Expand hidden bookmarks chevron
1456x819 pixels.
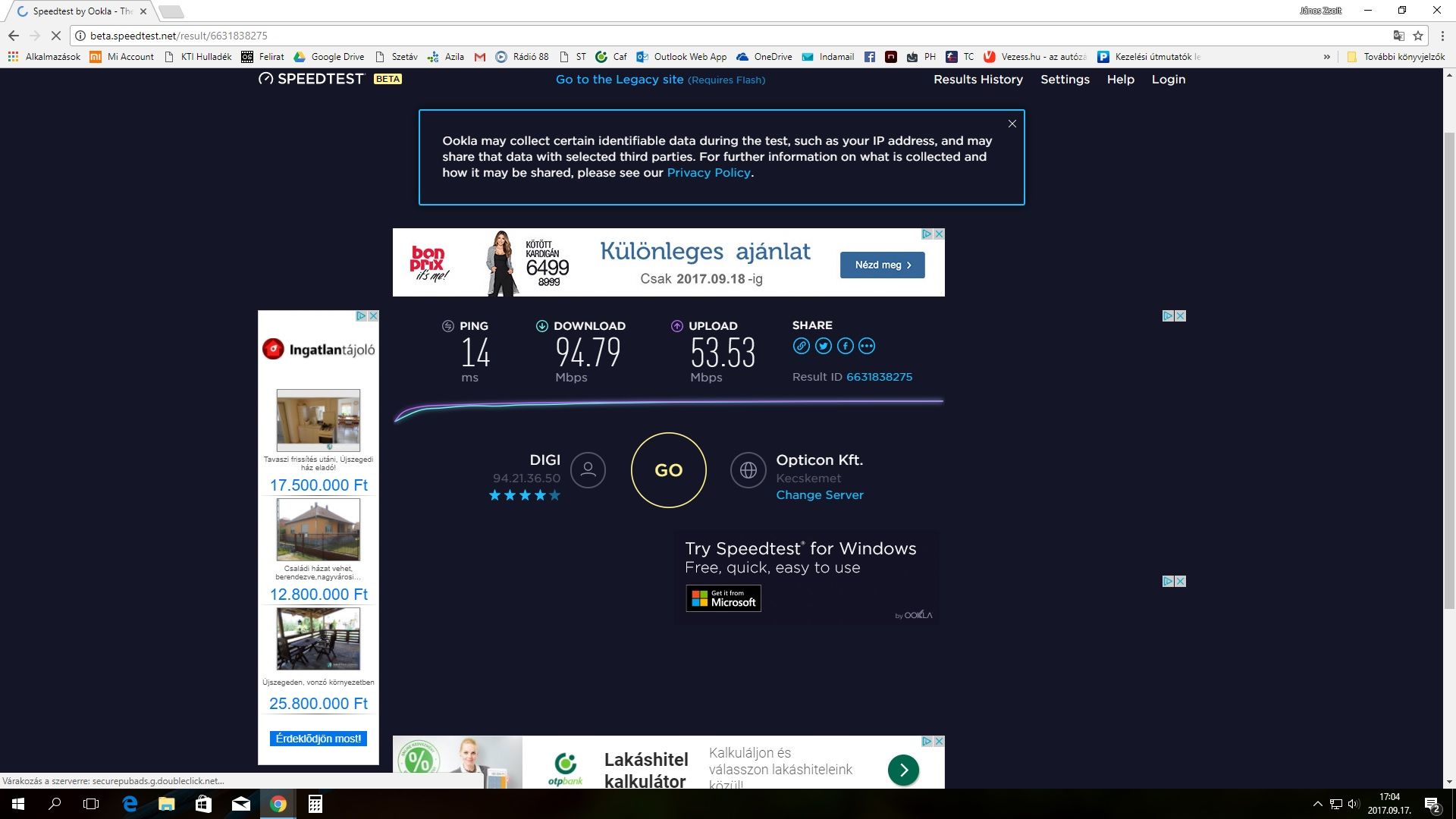pyautogui.click(x=1326, y=57)
